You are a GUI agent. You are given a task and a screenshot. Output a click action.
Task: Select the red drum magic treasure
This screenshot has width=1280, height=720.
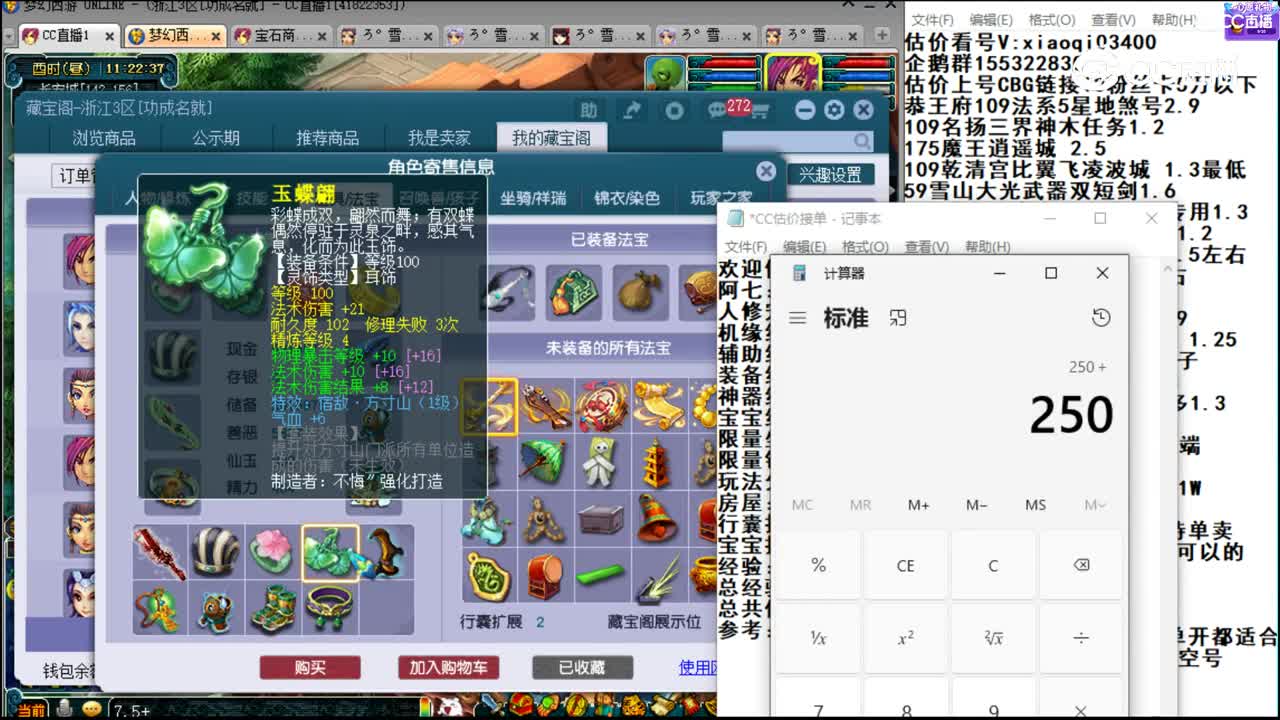[545, 575]
